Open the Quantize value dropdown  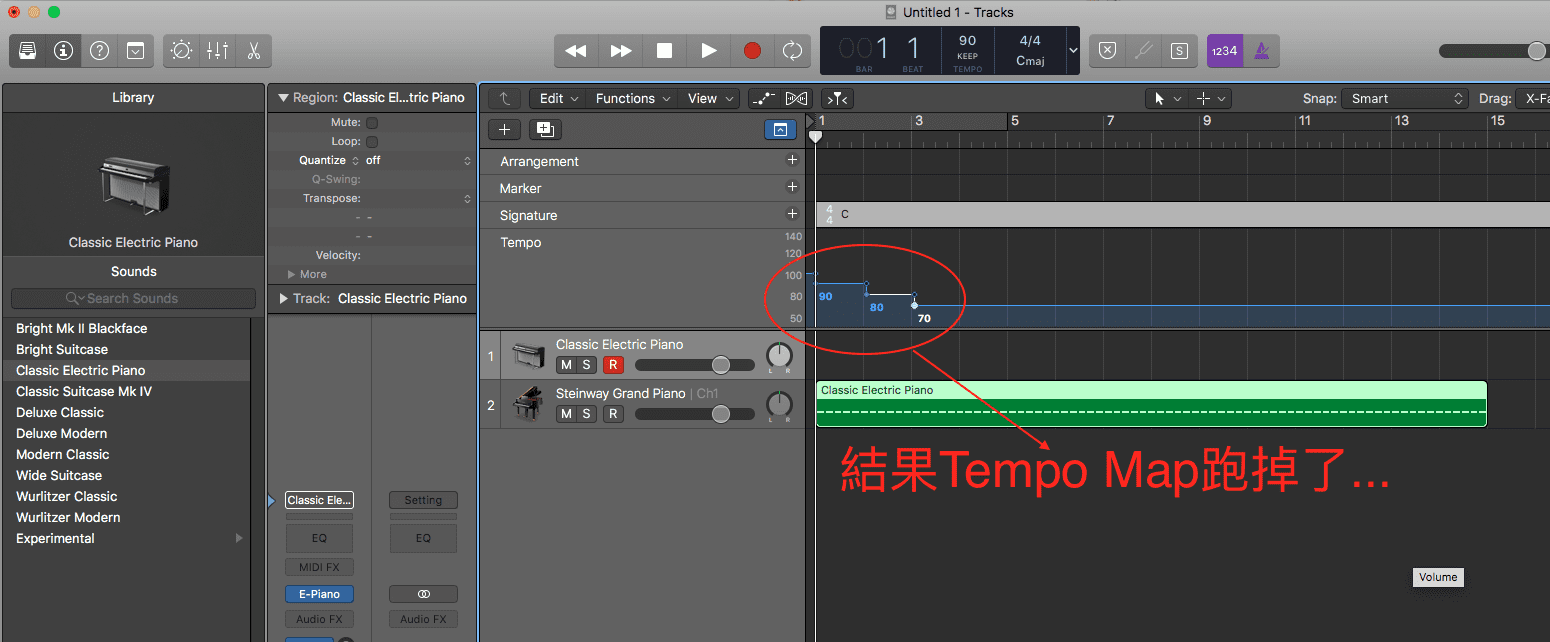(418, 160)
